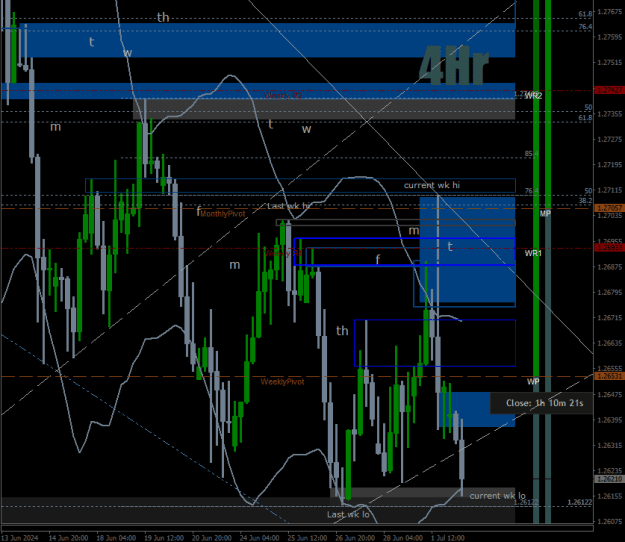Select the 38.2 Fibonacci level label

point(586,200)
